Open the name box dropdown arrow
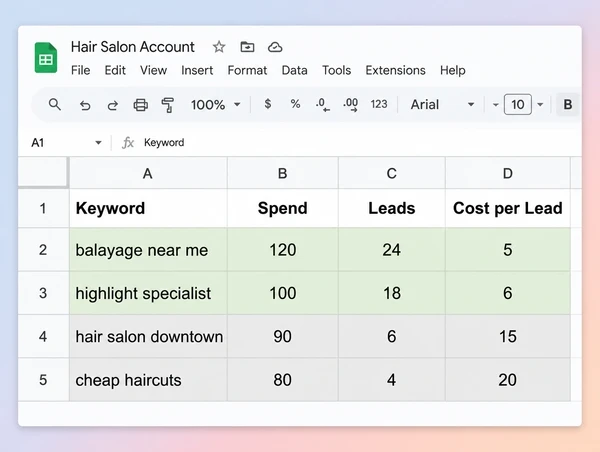 tap(98, 143)
